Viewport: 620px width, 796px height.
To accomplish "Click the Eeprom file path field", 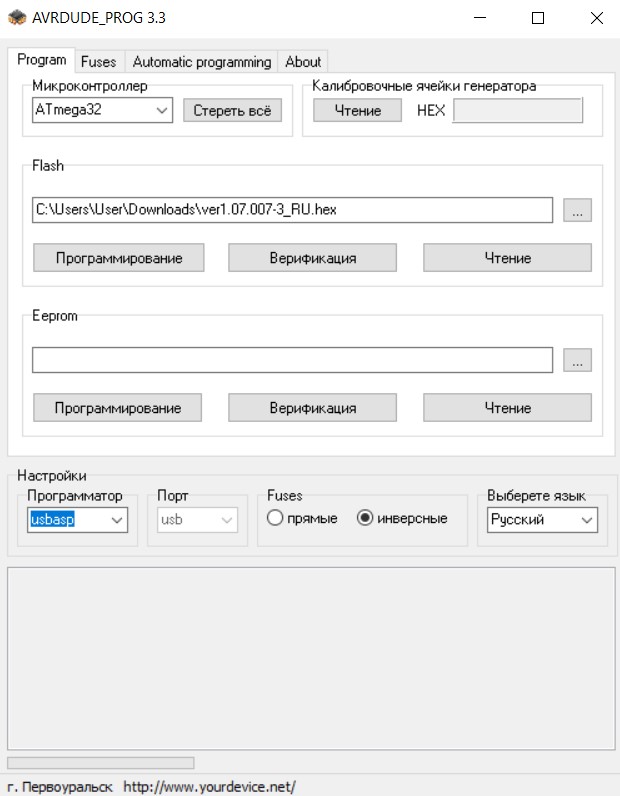I will click(x=292, y=360).
